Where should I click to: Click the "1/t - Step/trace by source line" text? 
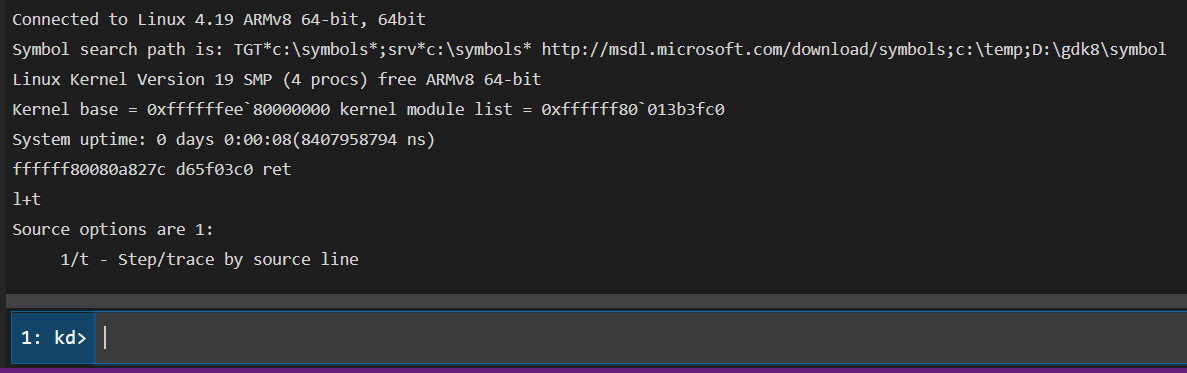click(209, 260)
